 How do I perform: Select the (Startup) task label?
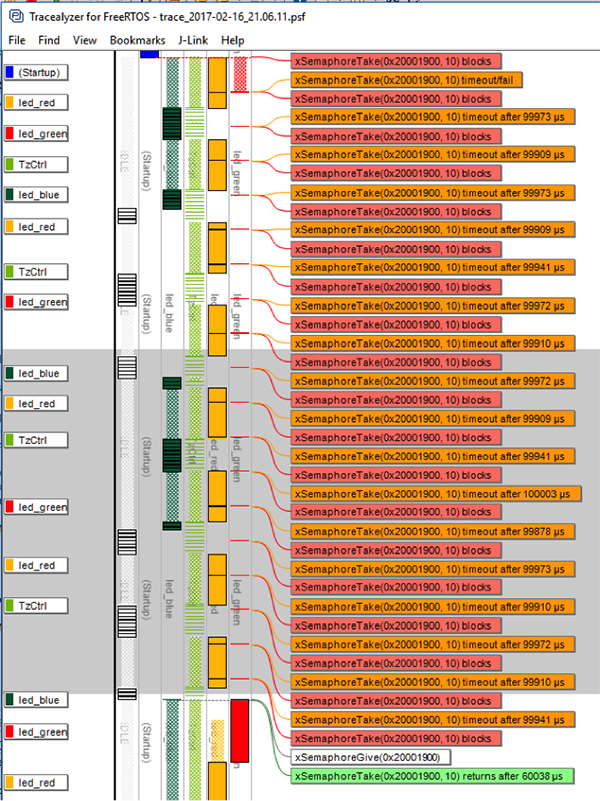pyautogui.click(x=36, y=73)
